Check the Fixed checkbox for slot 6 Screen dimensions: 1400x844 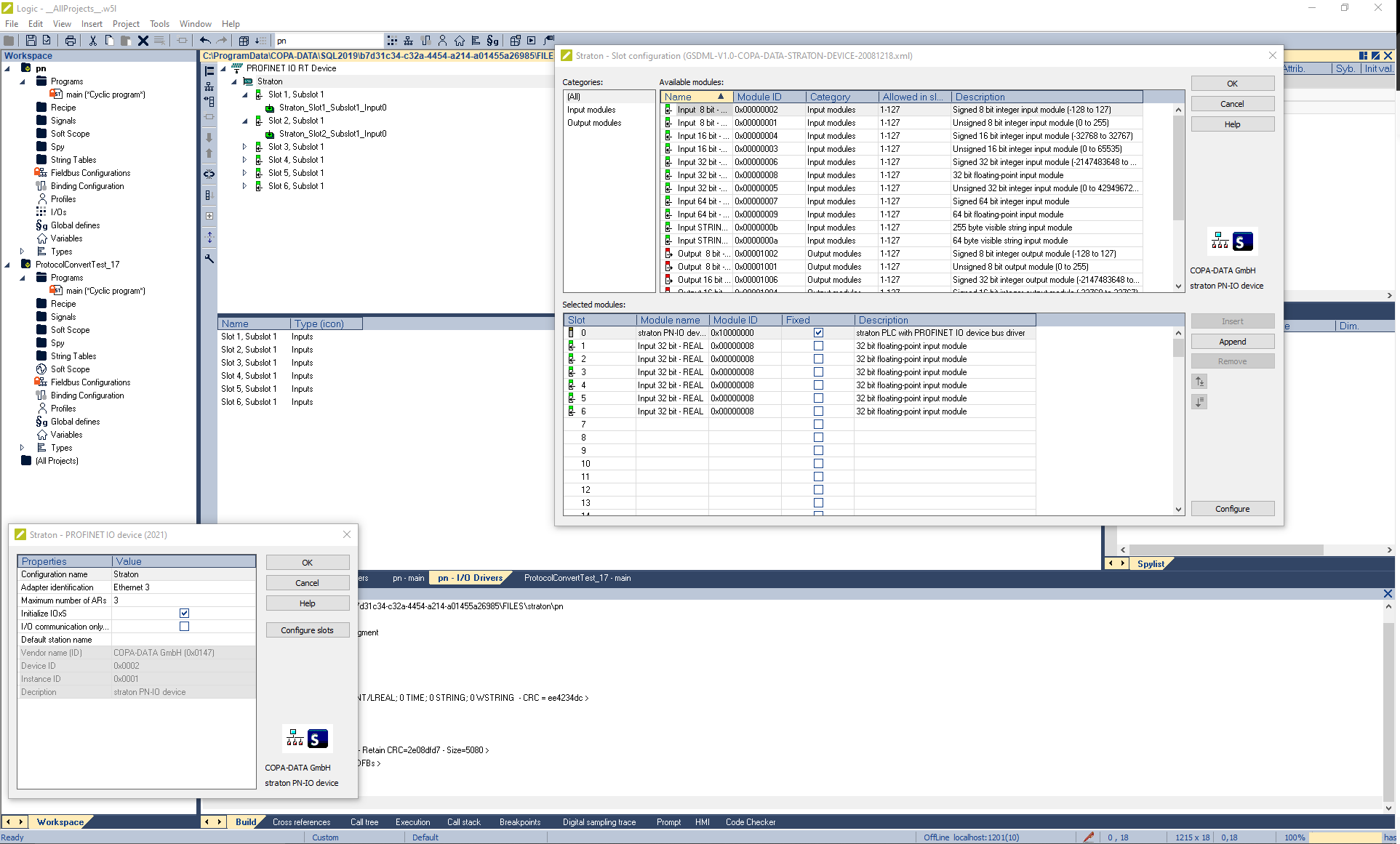(818, 411)
